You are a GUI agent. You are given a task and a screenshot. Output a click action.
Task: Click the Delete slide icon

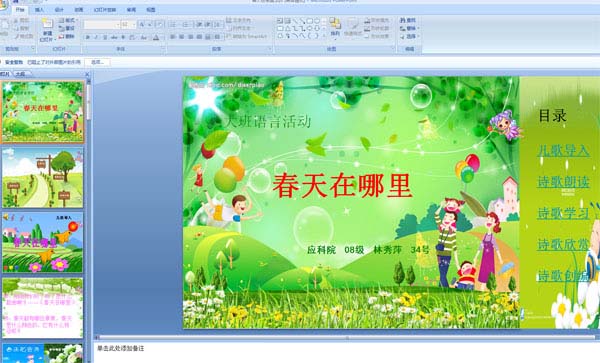pos(67,37)
